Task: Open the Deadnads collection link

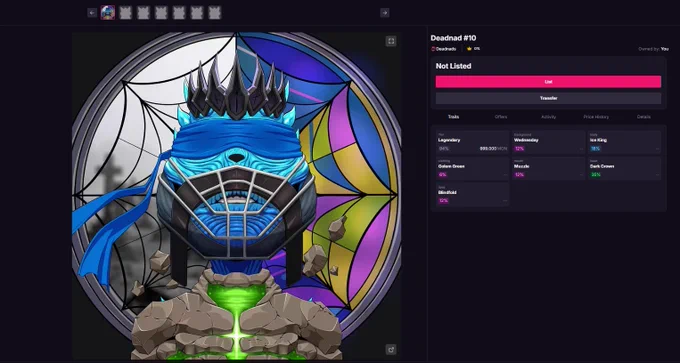Action: click(x=446, y=49)
